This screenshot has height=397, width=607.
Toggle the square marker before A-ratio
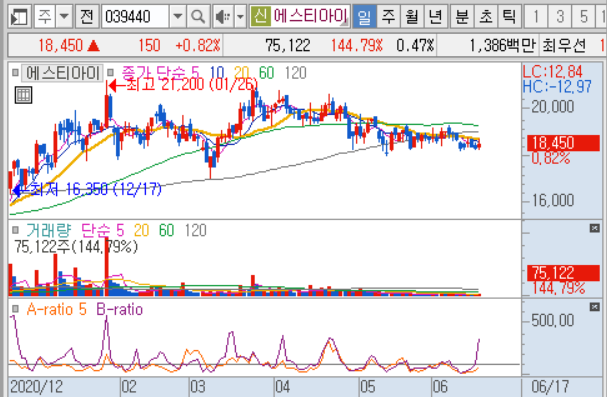coord(15,309)
